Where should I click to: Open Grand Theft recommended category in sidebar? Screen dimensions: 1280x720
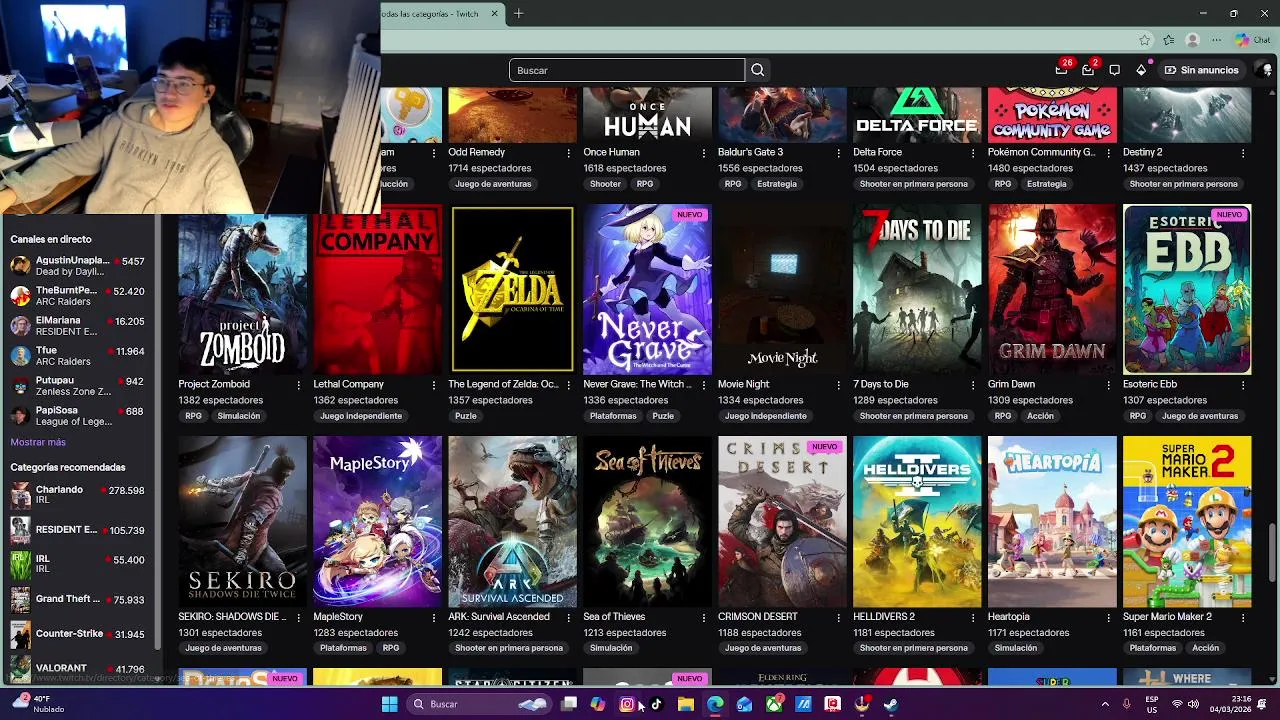point(78,599)
